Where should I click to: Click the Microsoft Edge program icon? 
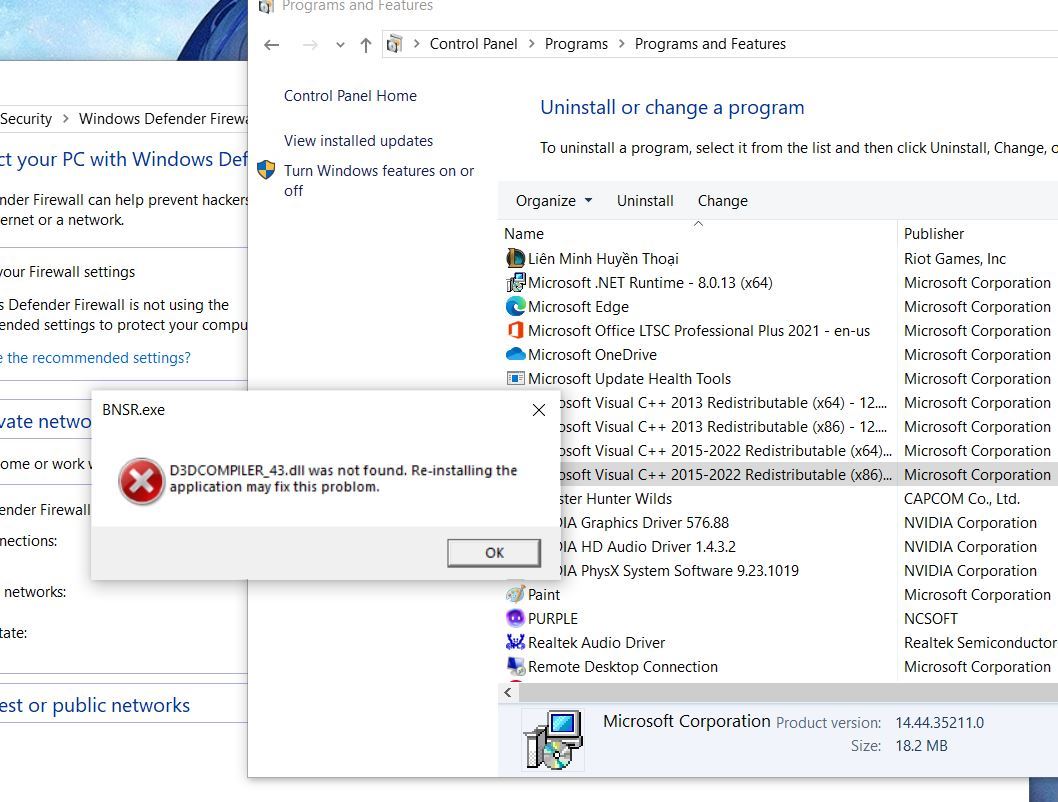[x=514, y=306]
